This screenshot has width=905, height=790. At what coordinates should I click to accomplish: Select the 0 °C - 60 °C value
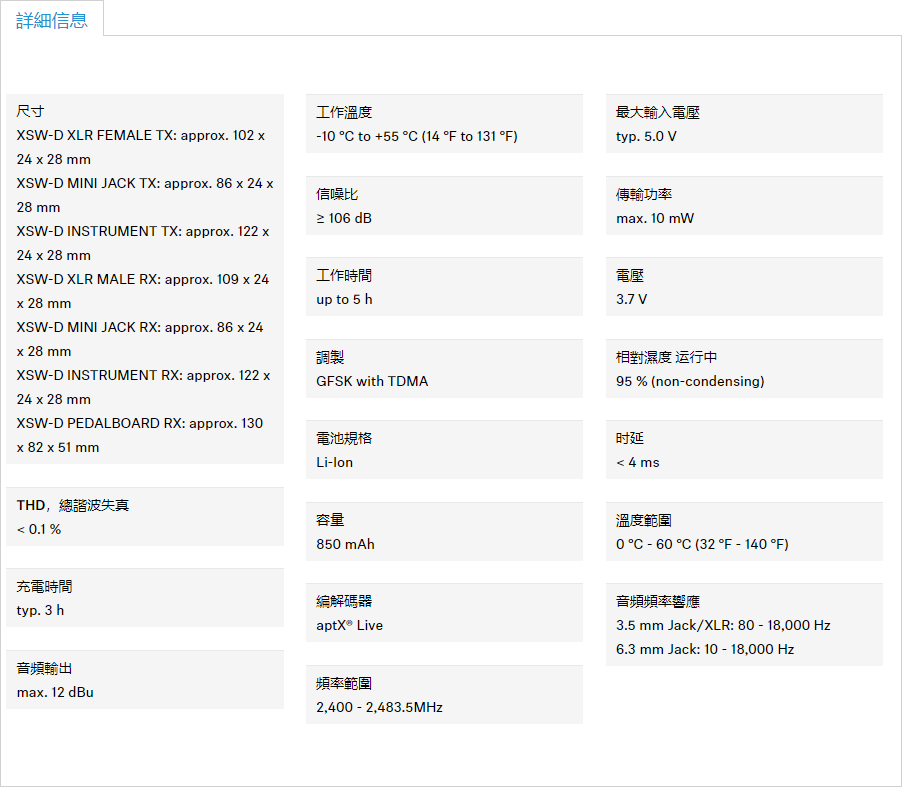[x=702, y=544]
